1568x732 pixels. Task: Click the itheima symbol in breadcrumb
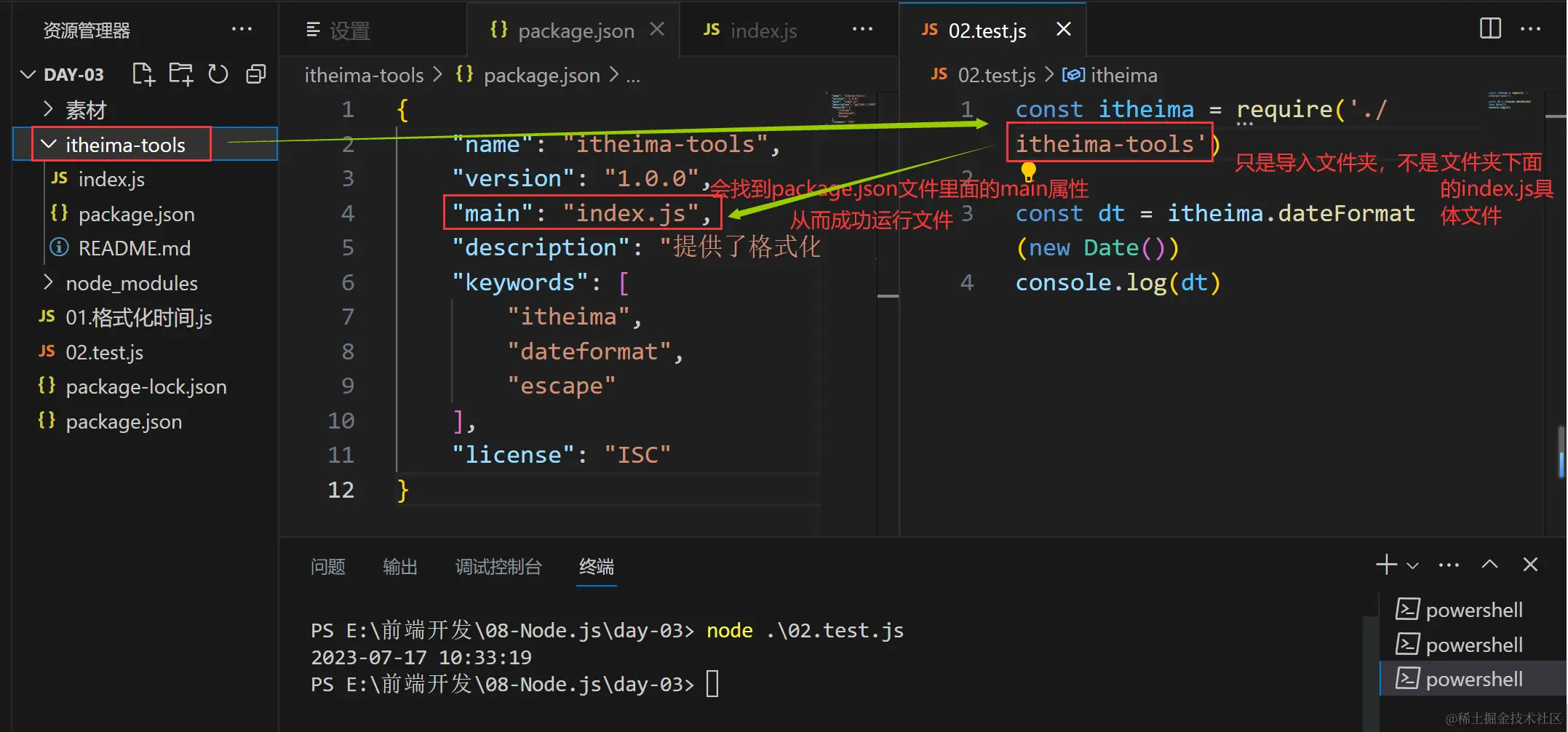pos(1123,75)
